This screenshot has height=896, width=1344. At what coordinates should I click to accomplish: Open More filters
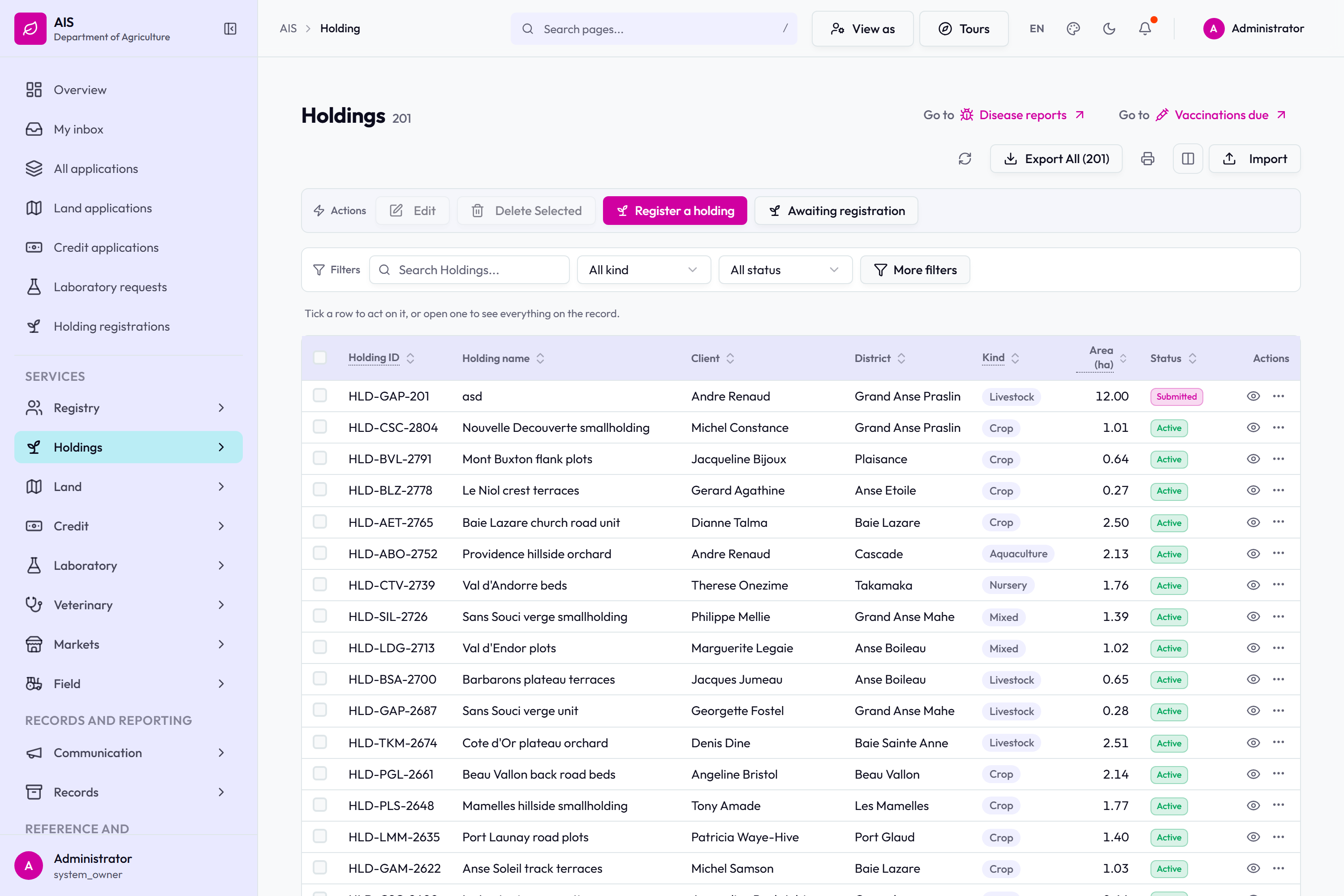click(915, 270)
